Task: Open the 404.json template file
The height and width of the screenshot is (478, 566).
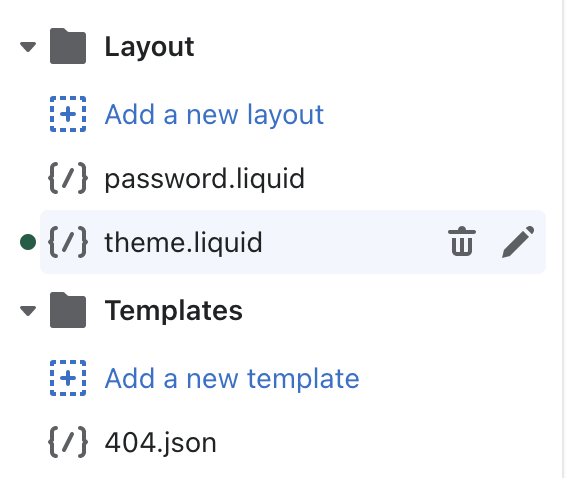Action: coord(161,443)
